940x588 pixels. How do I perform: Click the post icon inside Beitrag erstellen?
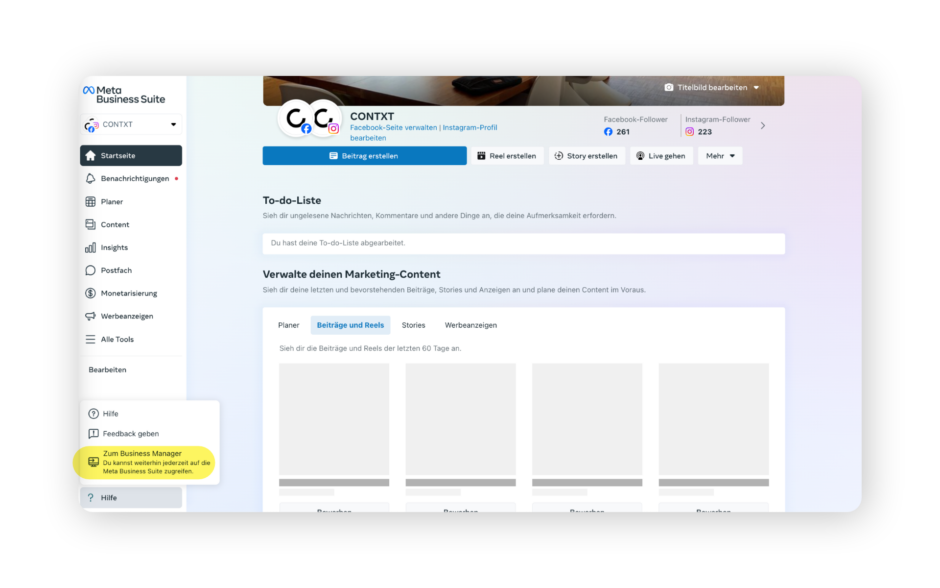click(333, 156)
